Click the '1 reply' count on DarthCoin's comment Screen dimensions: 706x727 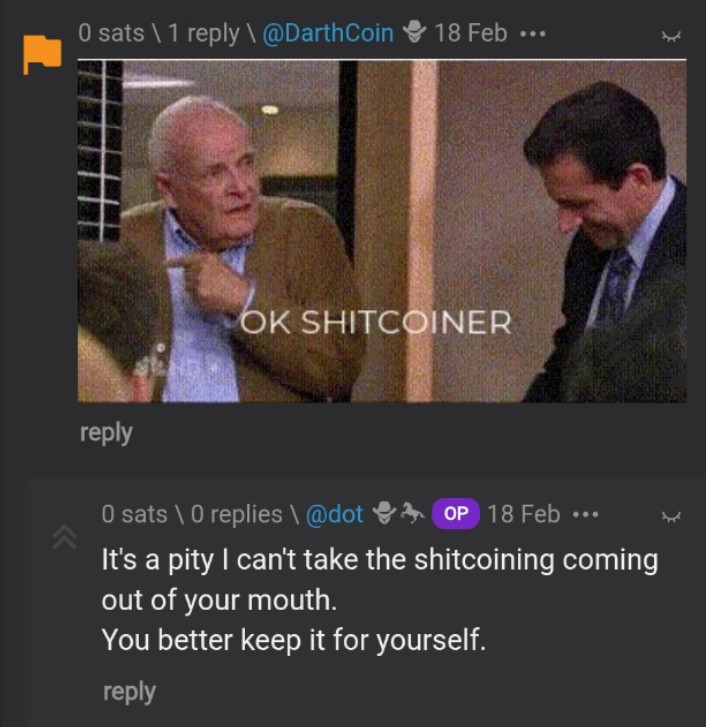tap(204, 33)
